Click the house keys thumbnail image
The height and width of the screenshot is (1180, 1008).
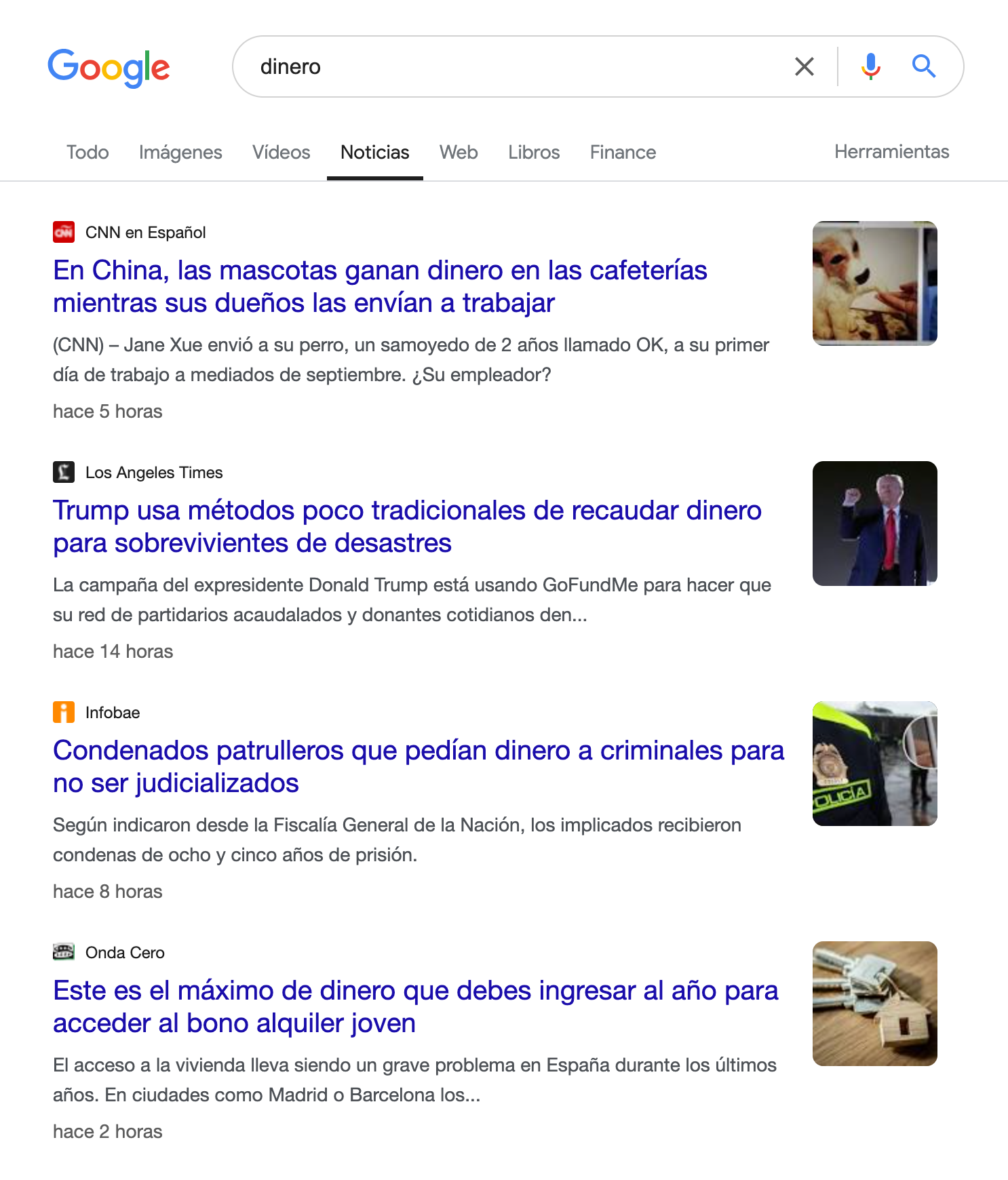874,1003
